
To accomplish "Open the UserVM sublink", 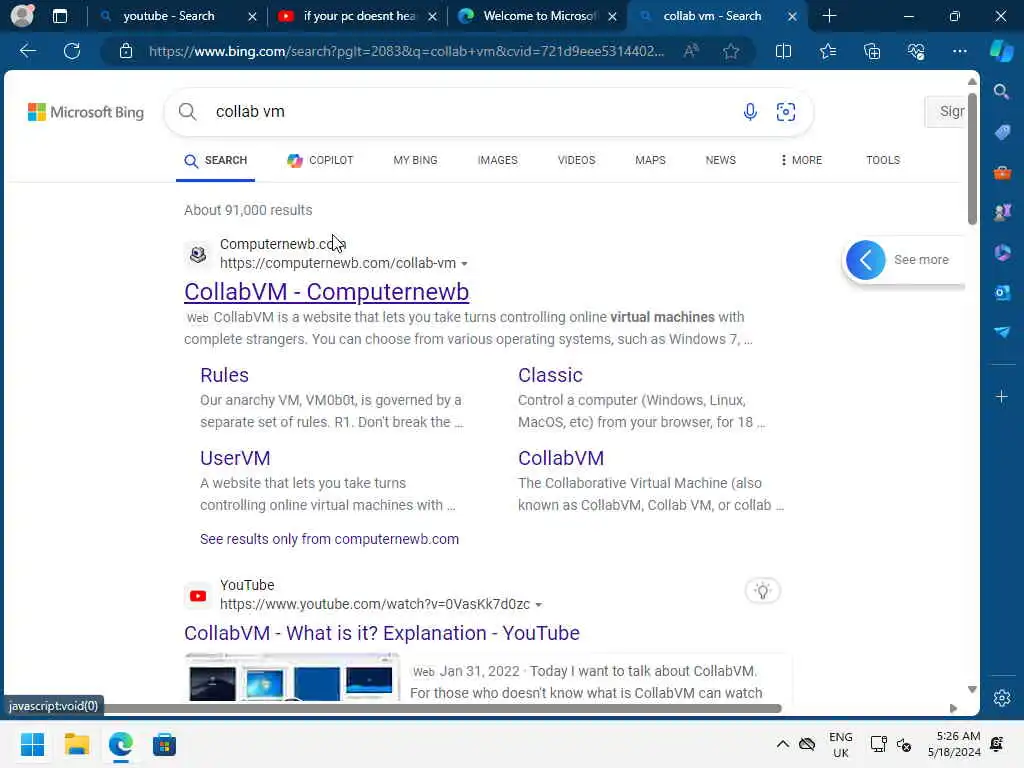I will point(235,458).
